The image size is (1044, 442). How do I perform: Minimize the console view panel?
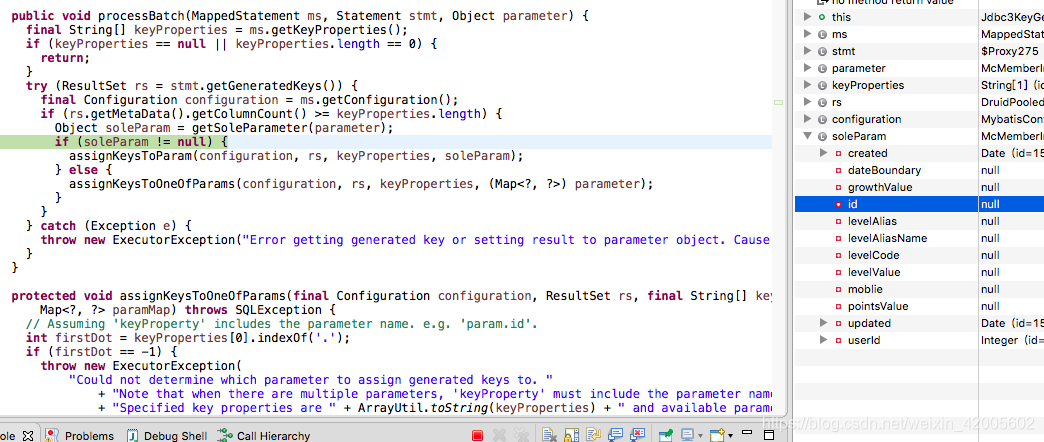point(747,432)
